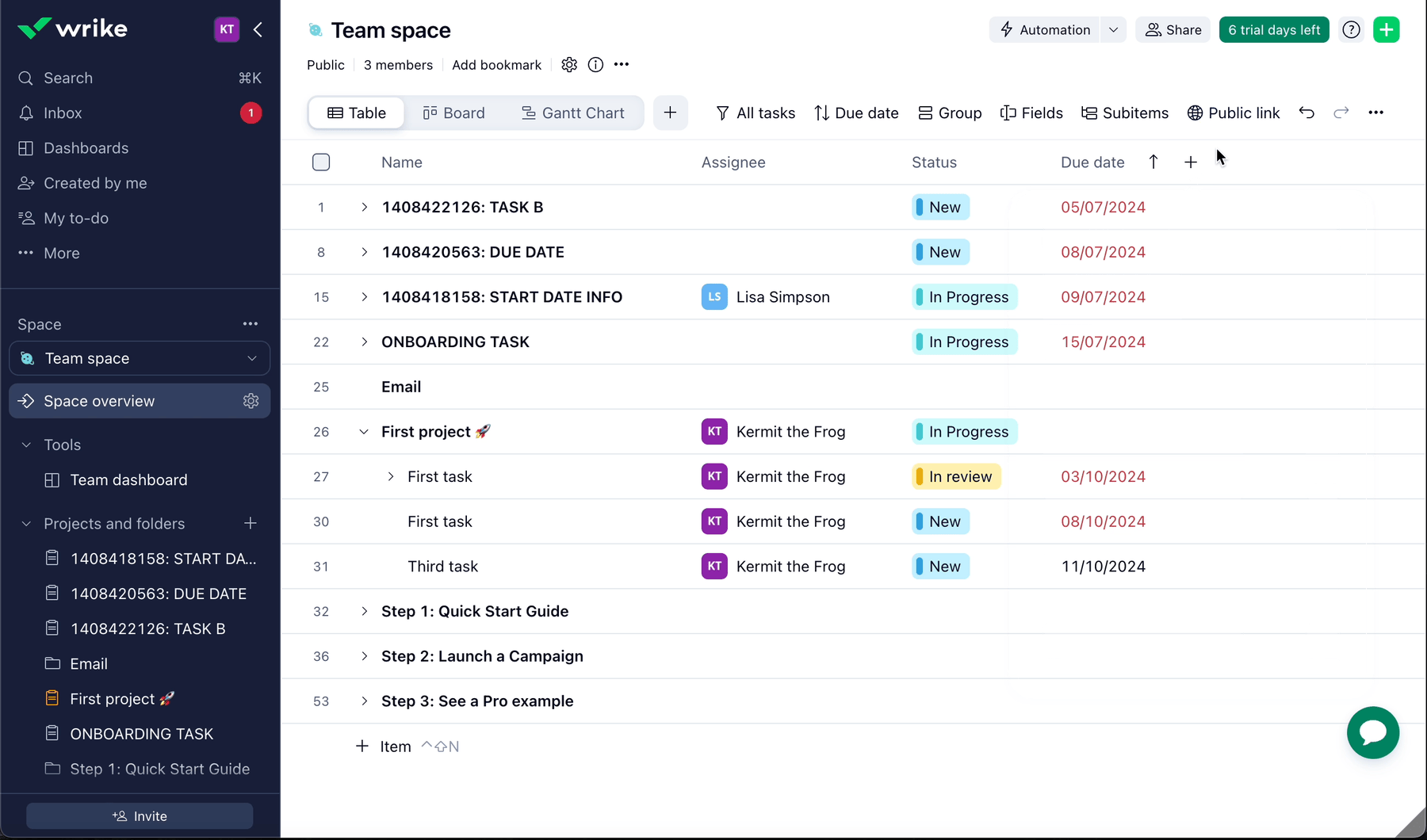Expand Step 2: Launch a Campaign

coord(364,656)
